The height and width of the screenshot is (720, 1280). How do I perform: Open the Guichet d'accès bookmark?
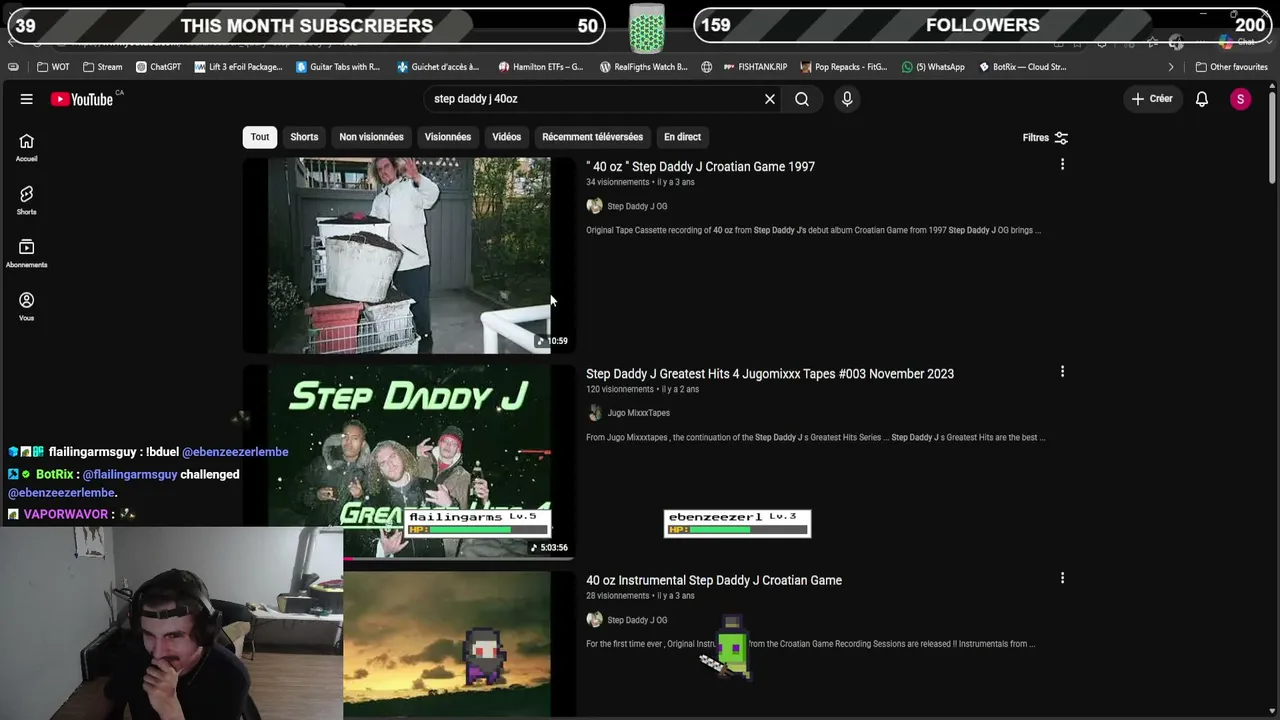click(x=438, y=67)
